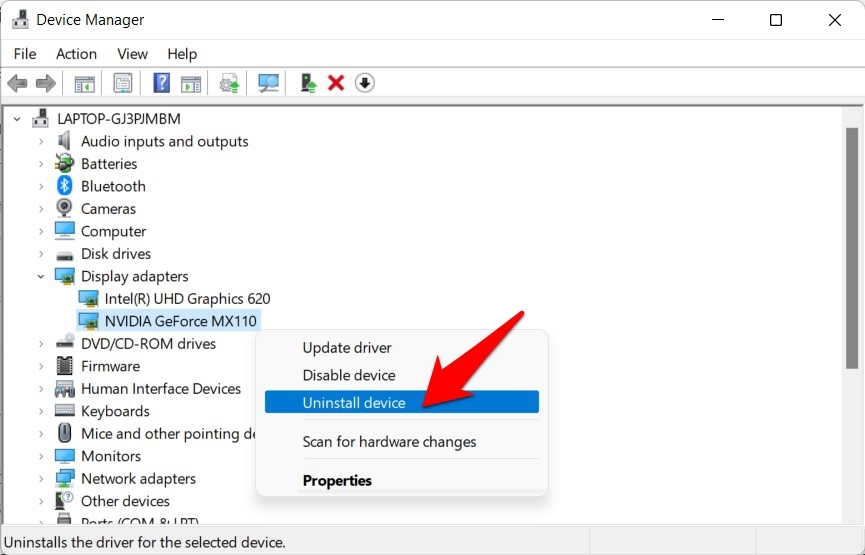Open the Help menu
The width and height of the screenshot is (865, 555).
(182, 54)
